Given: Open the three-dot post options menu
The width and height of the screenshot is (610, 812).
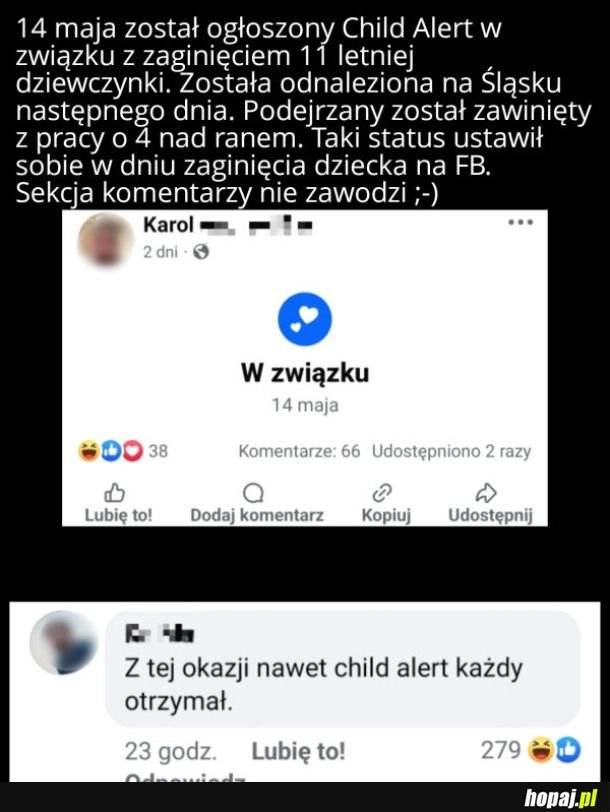Looking at the screenshot, I should [520, 223].
